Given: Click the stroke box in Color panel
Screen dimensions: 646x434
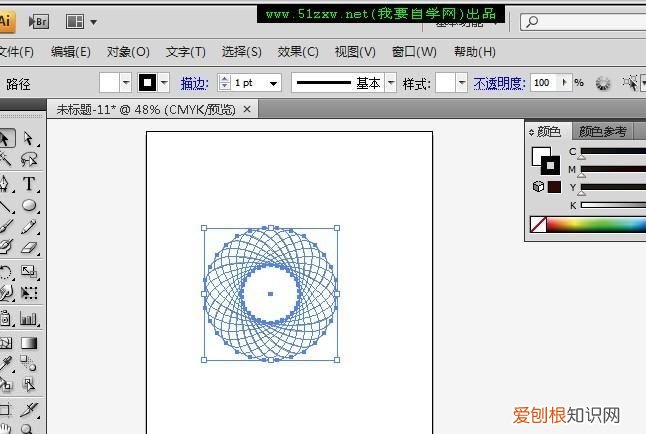Looking at the screenshot, I should (x=550, y=166).
